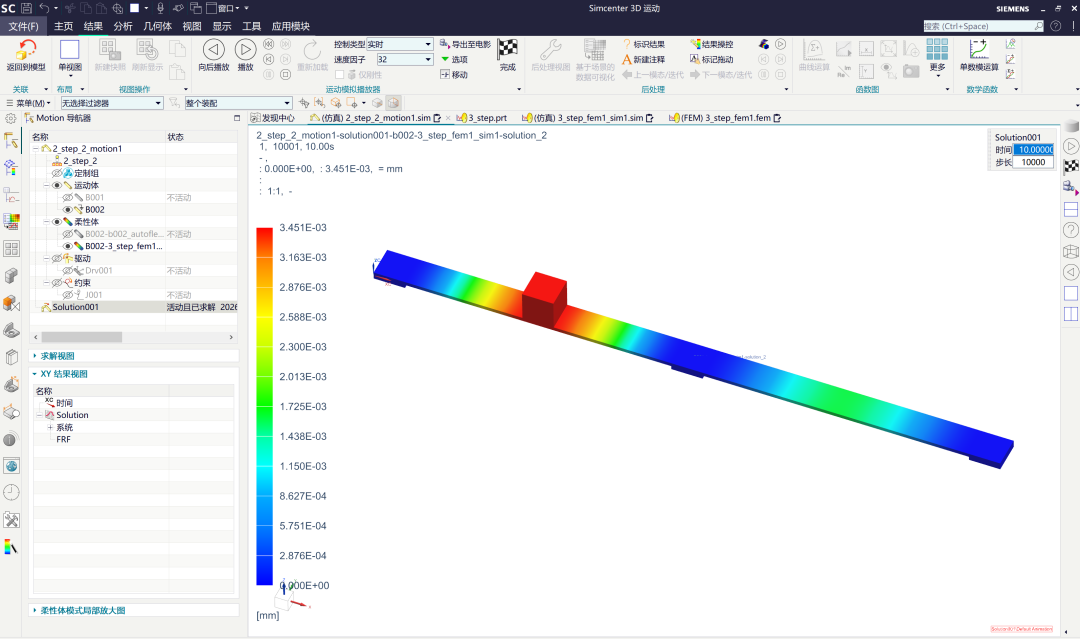Viewport: 1080px width, 639px height.
Task: Open the 整个装配 scope dropdown
Action: click(287, 103)
